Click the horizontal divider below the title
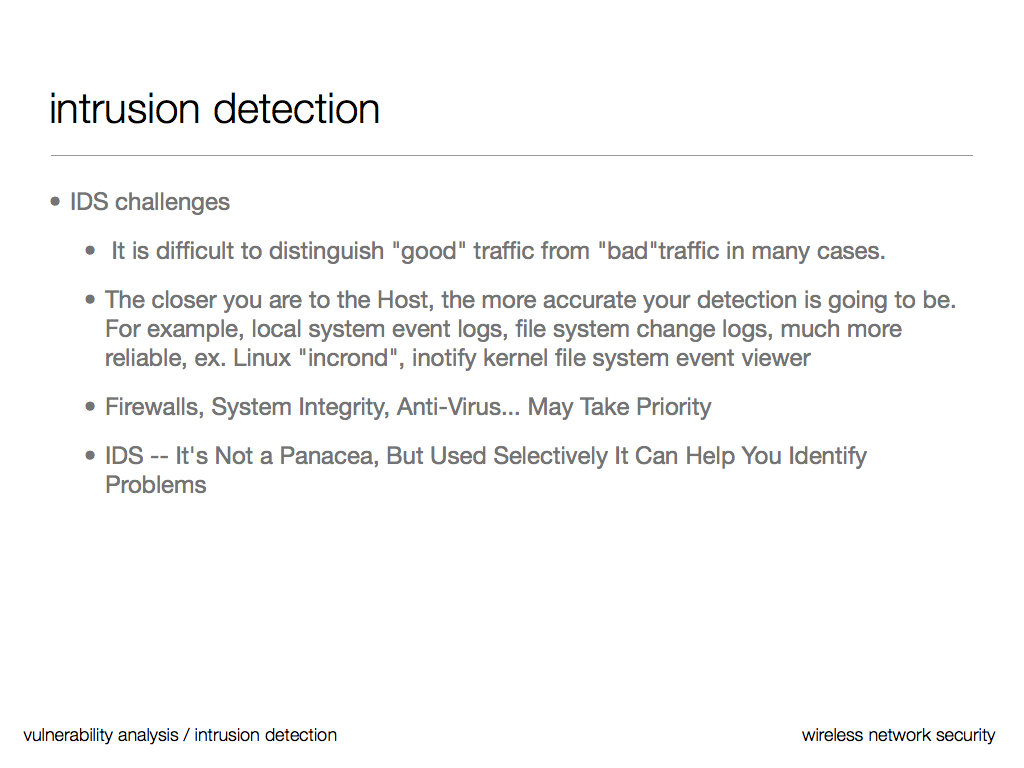This screenshot has height=768, width=1024. [x=511, y=156]
